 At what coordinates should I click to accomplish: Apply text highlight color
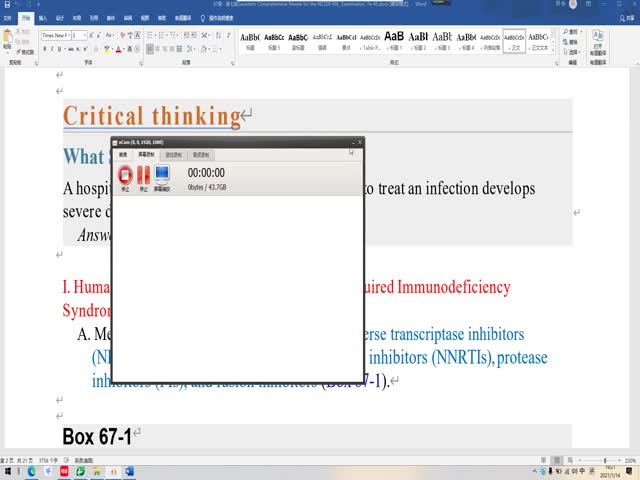click(x=106, y=48)
